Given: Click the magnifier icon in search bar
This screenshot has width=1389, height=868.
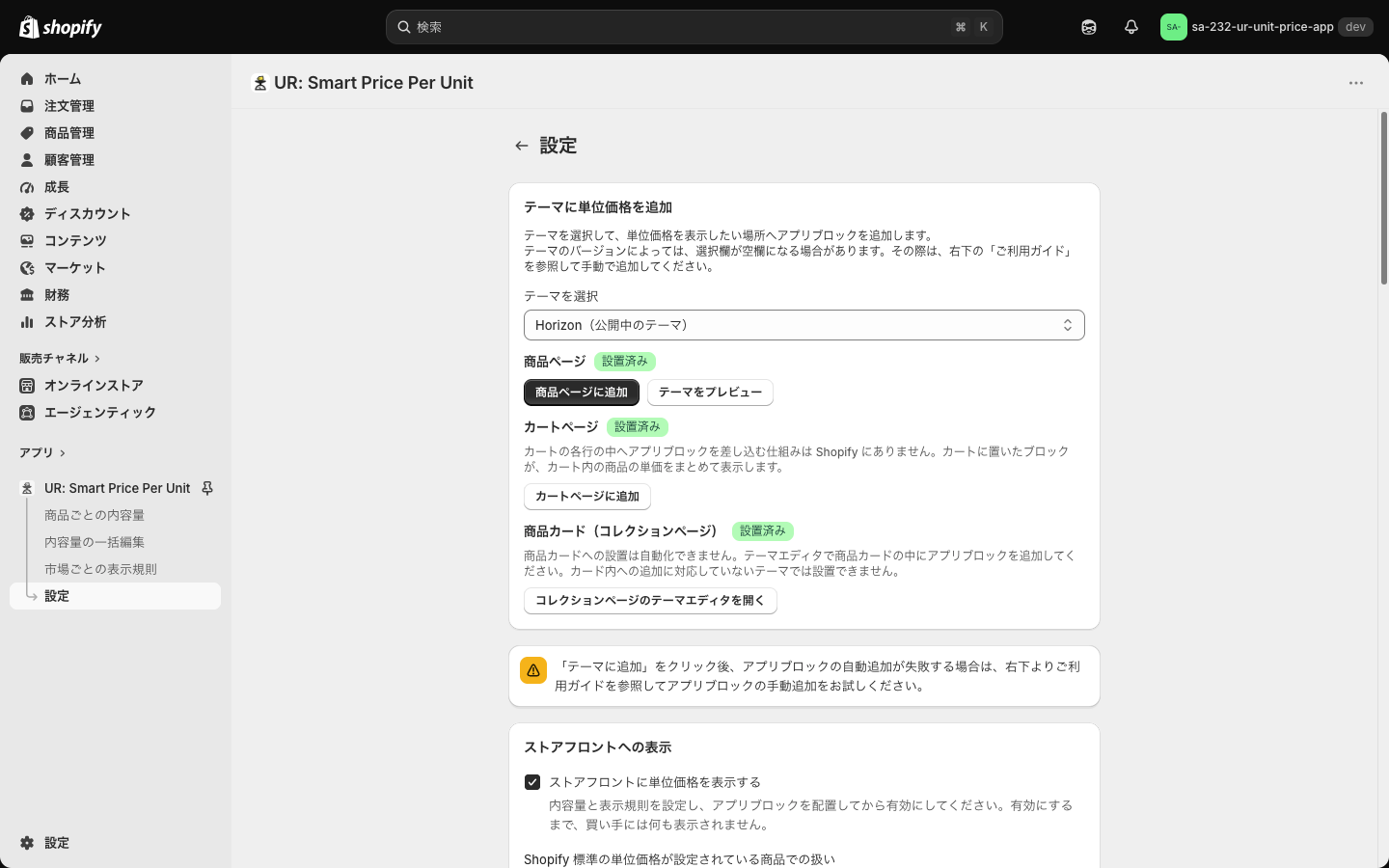Looking at the screenshot, I should tap(404, 27).
